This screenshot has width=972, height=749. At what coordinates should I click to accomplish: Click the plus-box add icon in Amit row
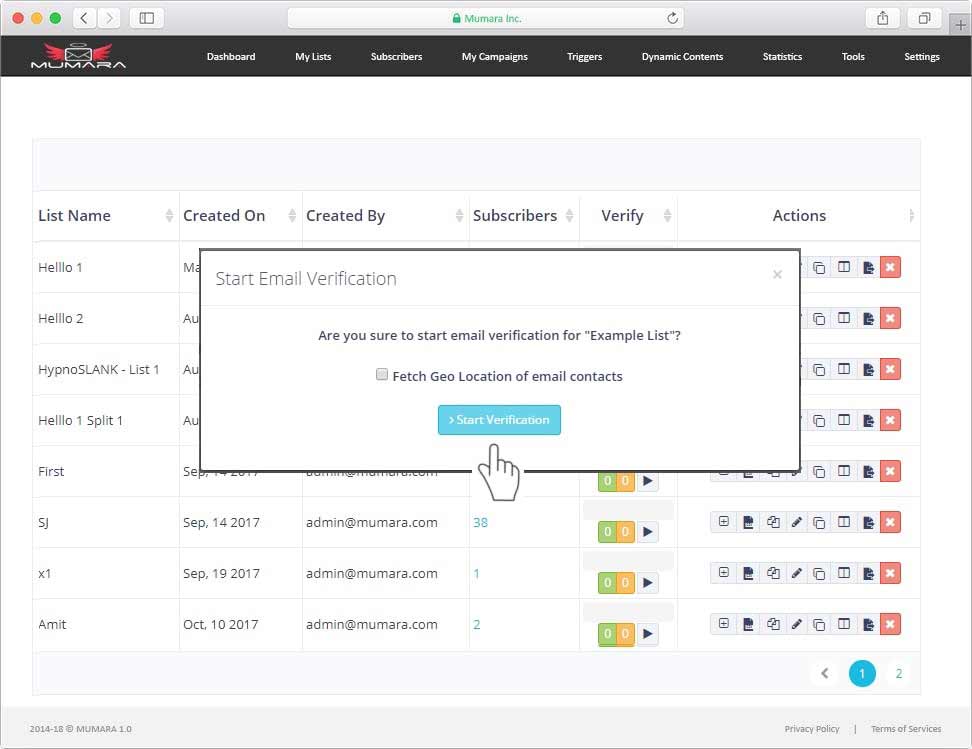(723, 624)
